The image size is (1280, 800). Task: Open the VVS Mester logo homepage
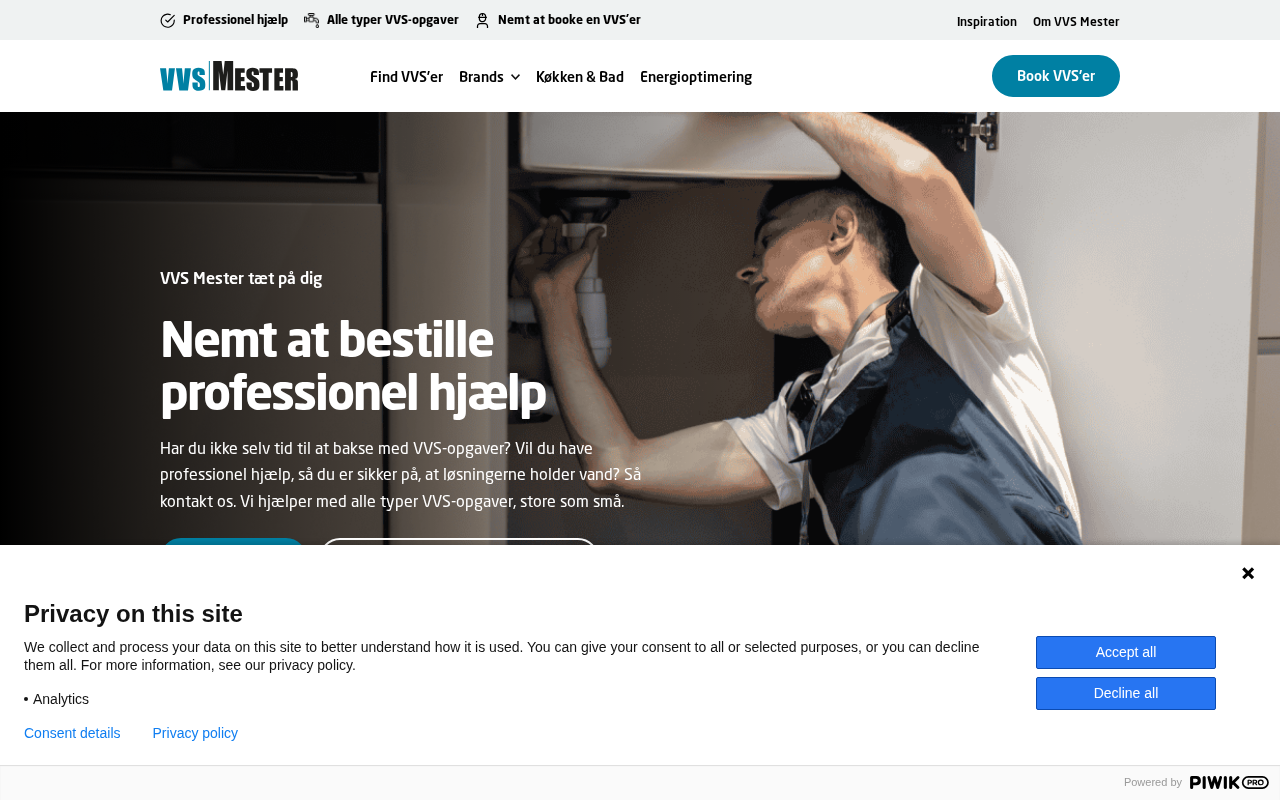[x=229, y=76]
